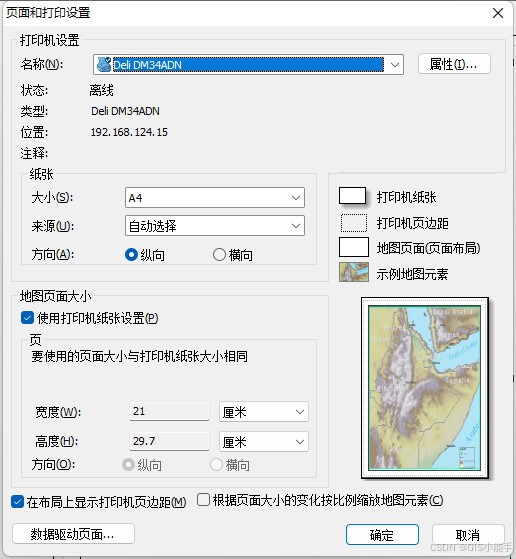Click the 来源(U) label
The width and height of the screenshot is (516, 559).
point(52,226)
